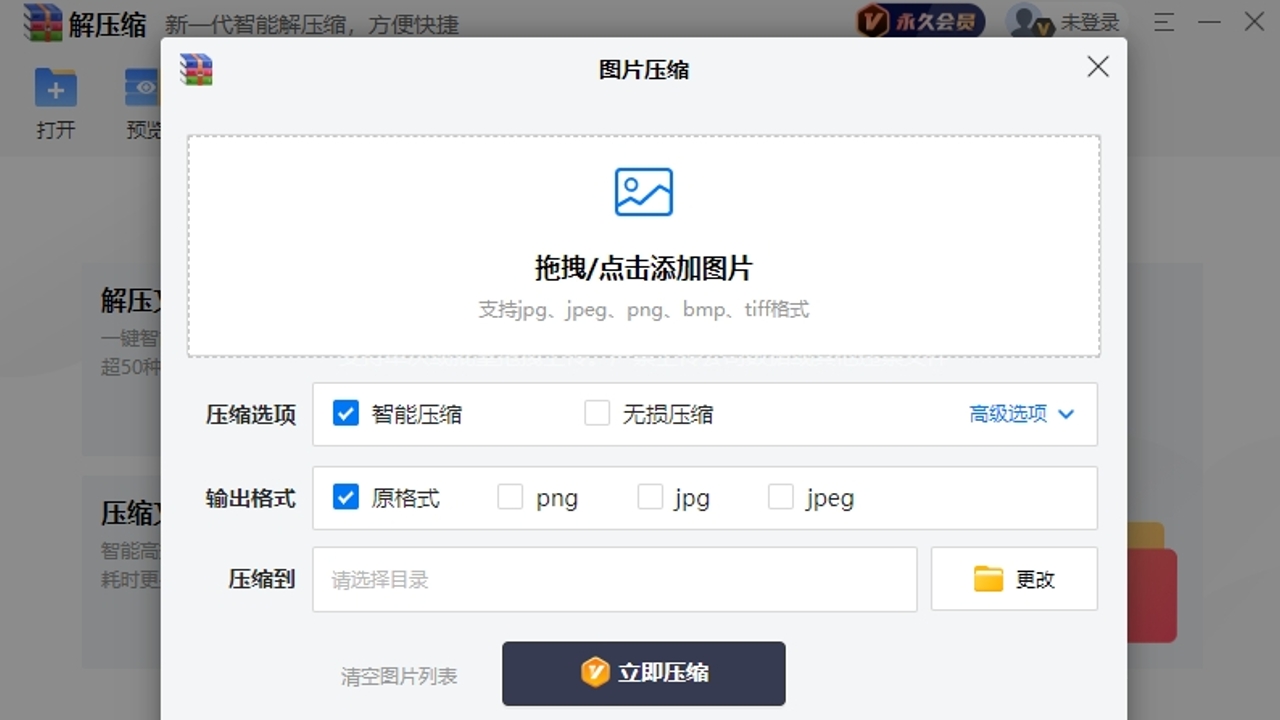Click the 立即压缩 compress button
The height and width of the screenshot is (720, 1280).
click(x=643, y=673)
